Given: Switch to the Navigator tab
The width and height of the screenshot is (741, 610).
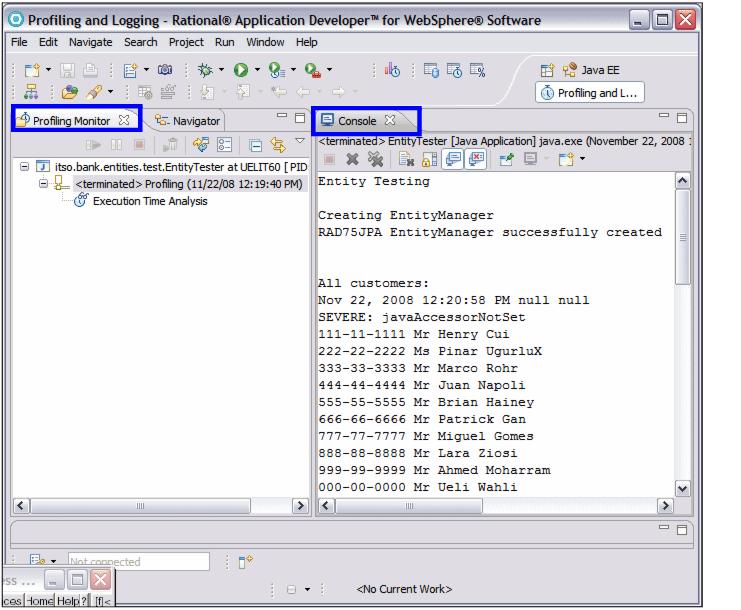Looking at the screenshot, I should (188, 121).
